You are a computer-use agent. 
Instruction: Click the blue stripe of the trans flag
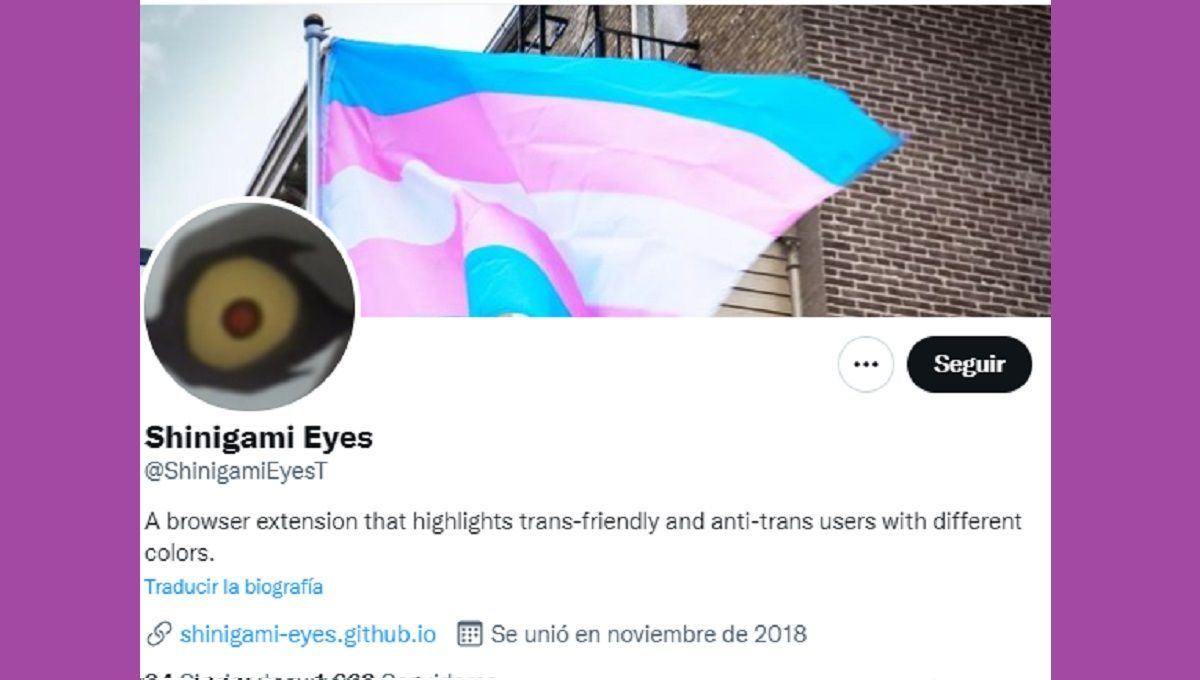coord(600,82)
